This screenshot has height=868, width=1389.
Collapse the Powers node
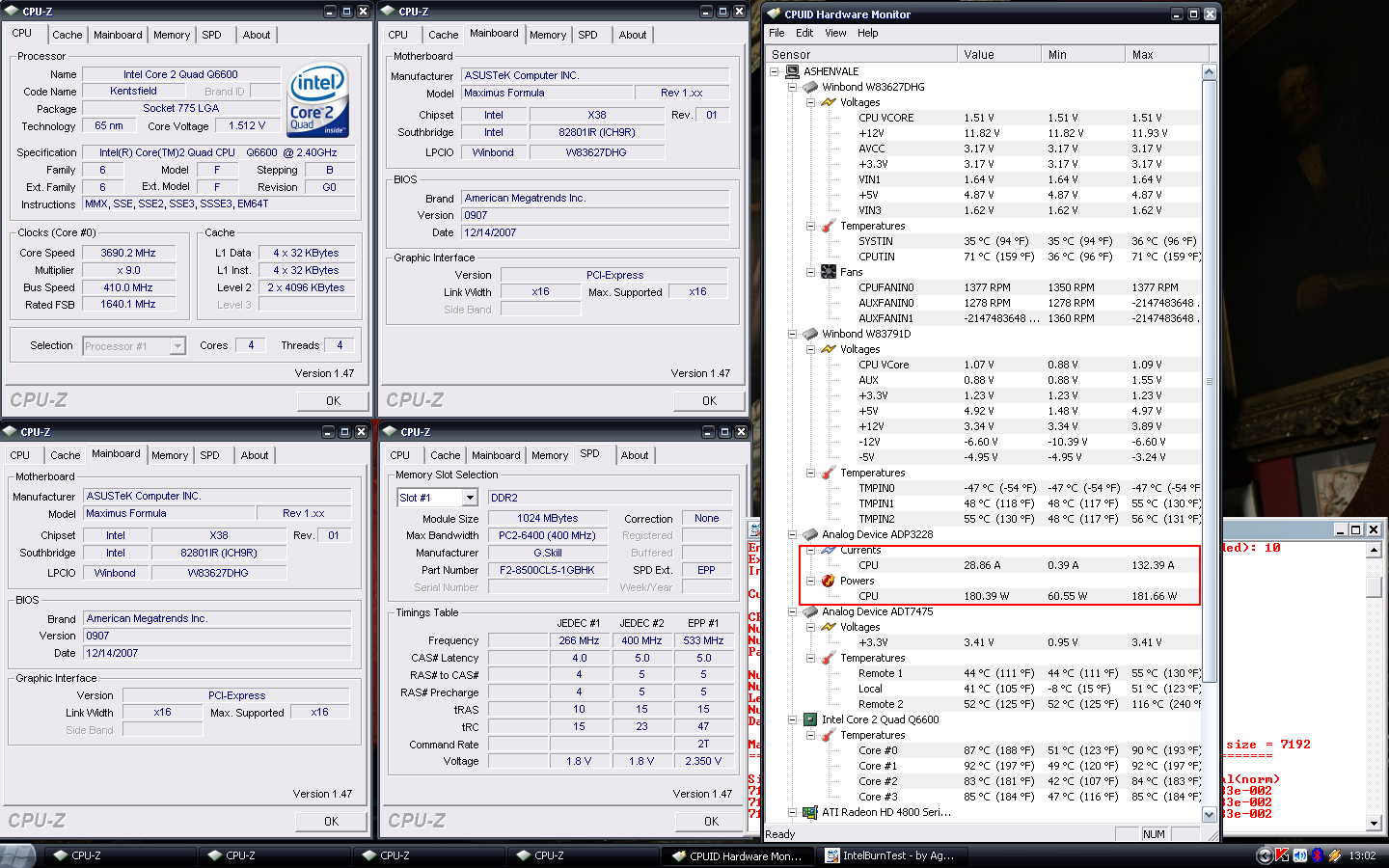tap(810, 581)
